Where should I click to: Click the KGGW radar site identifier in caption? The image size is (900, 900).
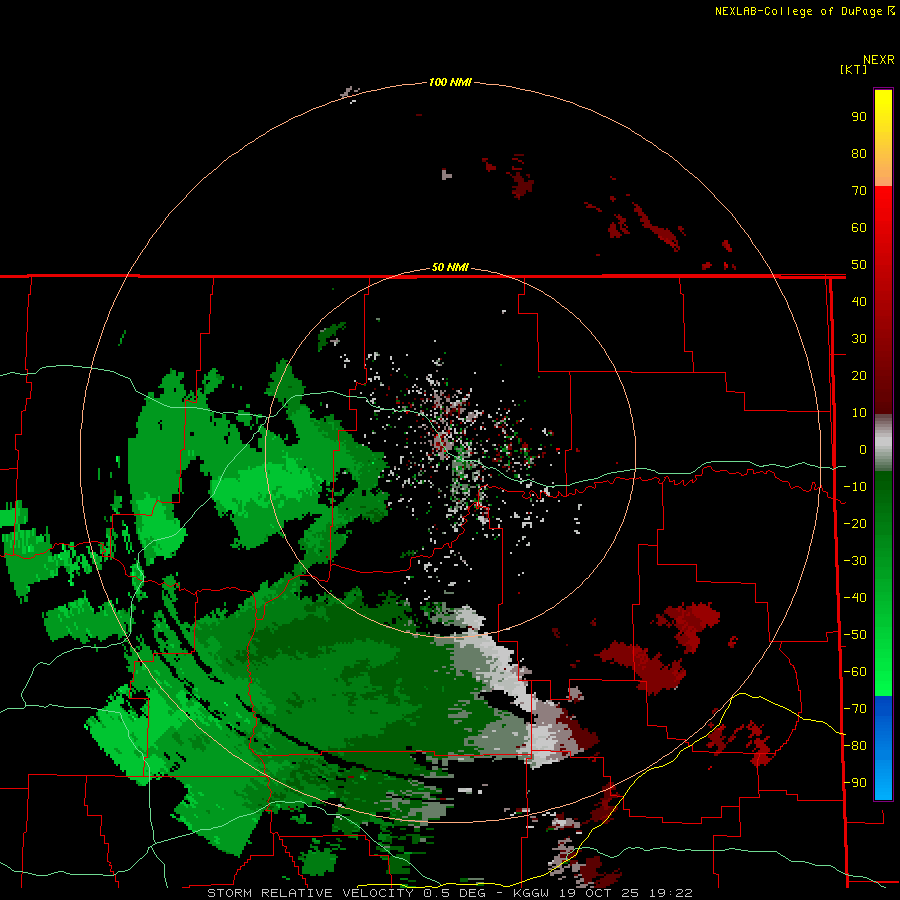[x=531, y=893]
